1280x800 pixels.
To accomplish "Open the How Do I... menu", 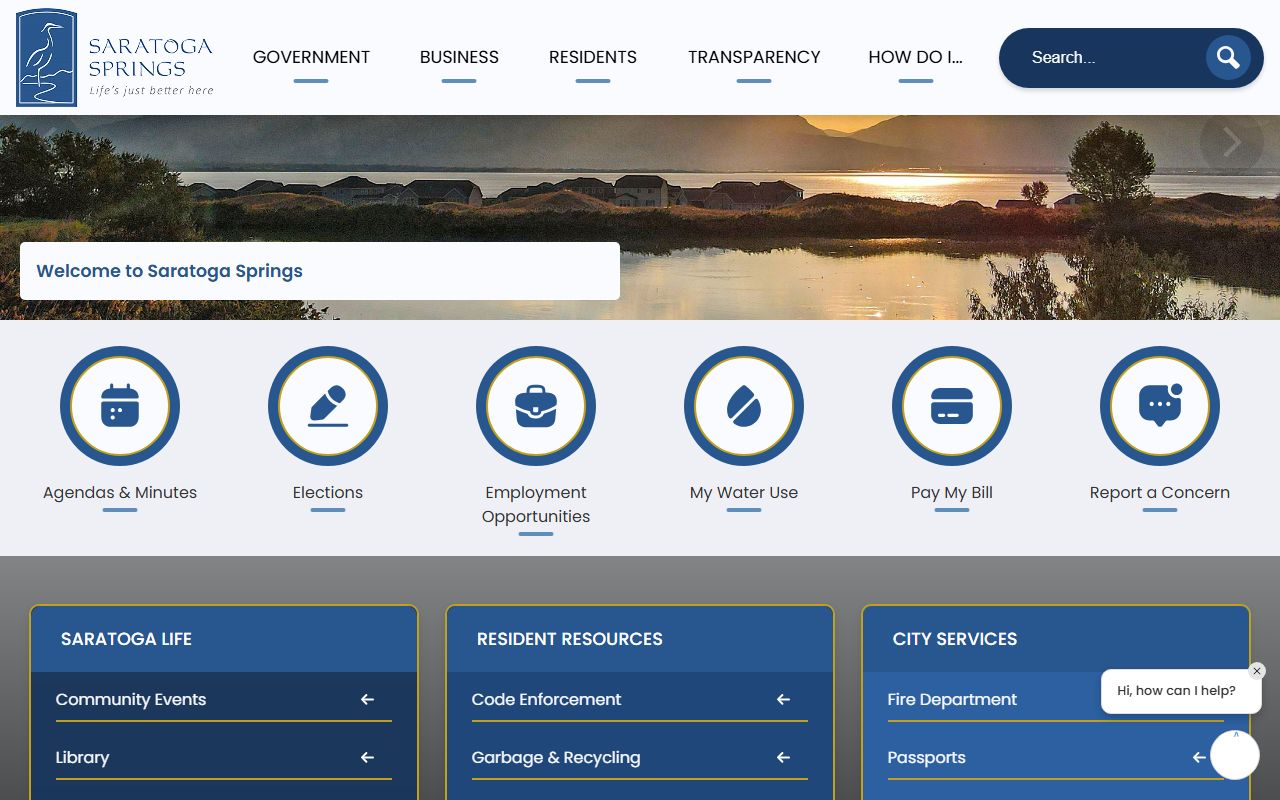I will pos(915,57).
